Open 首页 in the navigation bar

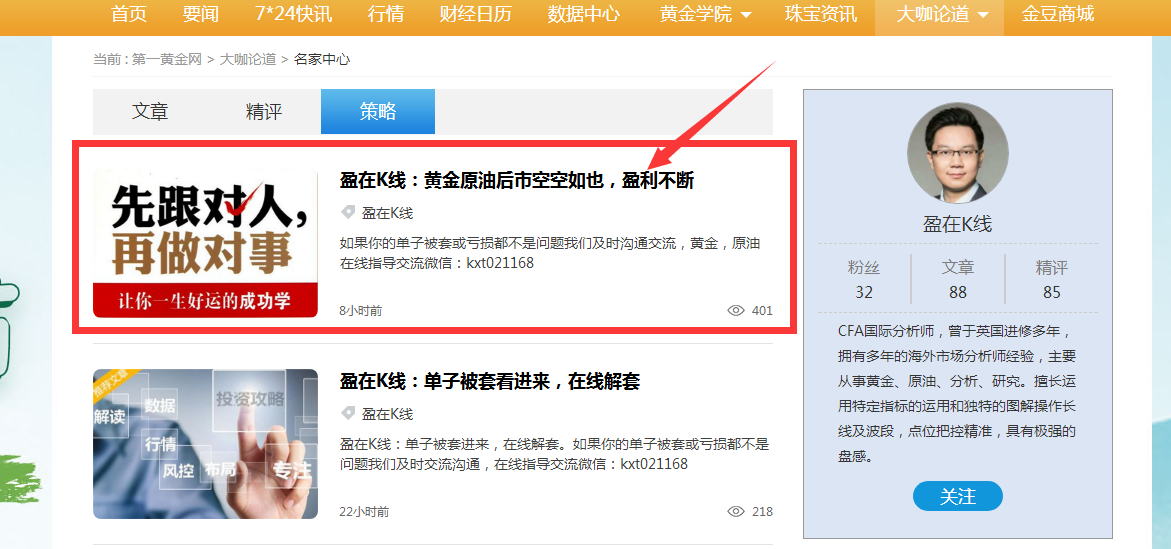(x=129, y=13)
